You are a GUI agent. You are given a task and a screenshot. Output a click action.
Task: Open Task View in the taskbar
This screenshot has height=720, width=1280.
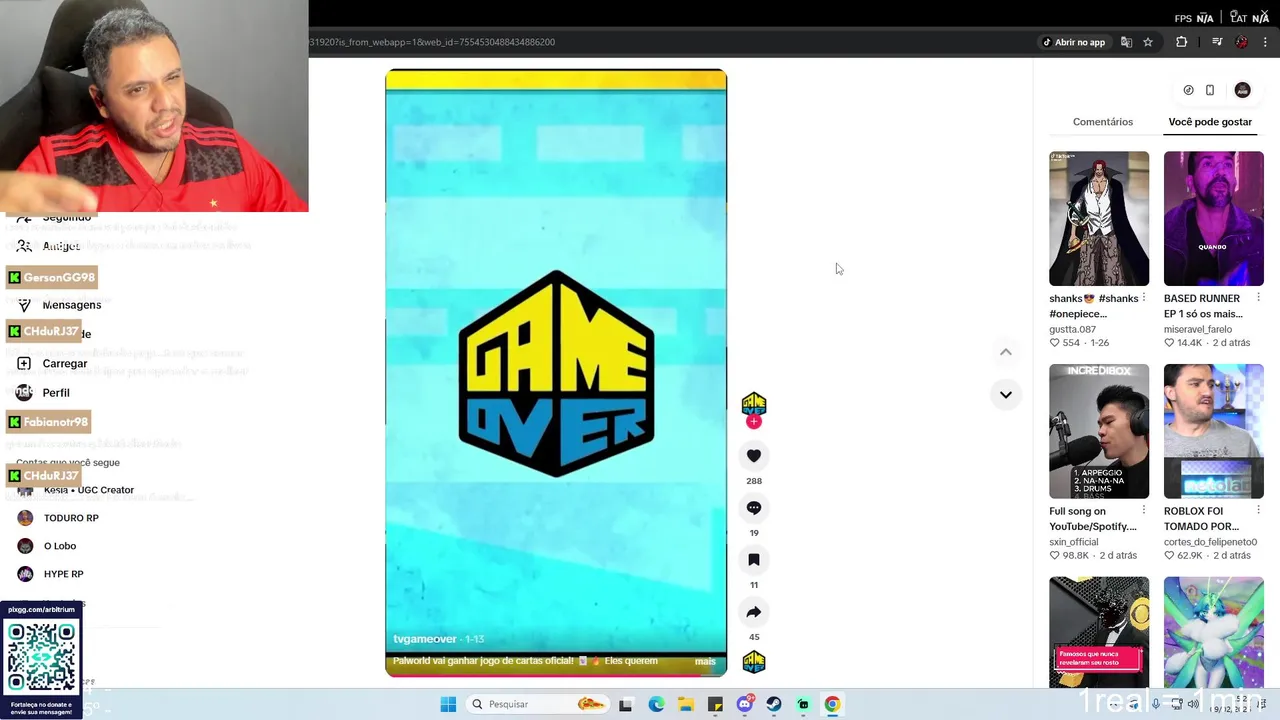[x=626, y=704]
